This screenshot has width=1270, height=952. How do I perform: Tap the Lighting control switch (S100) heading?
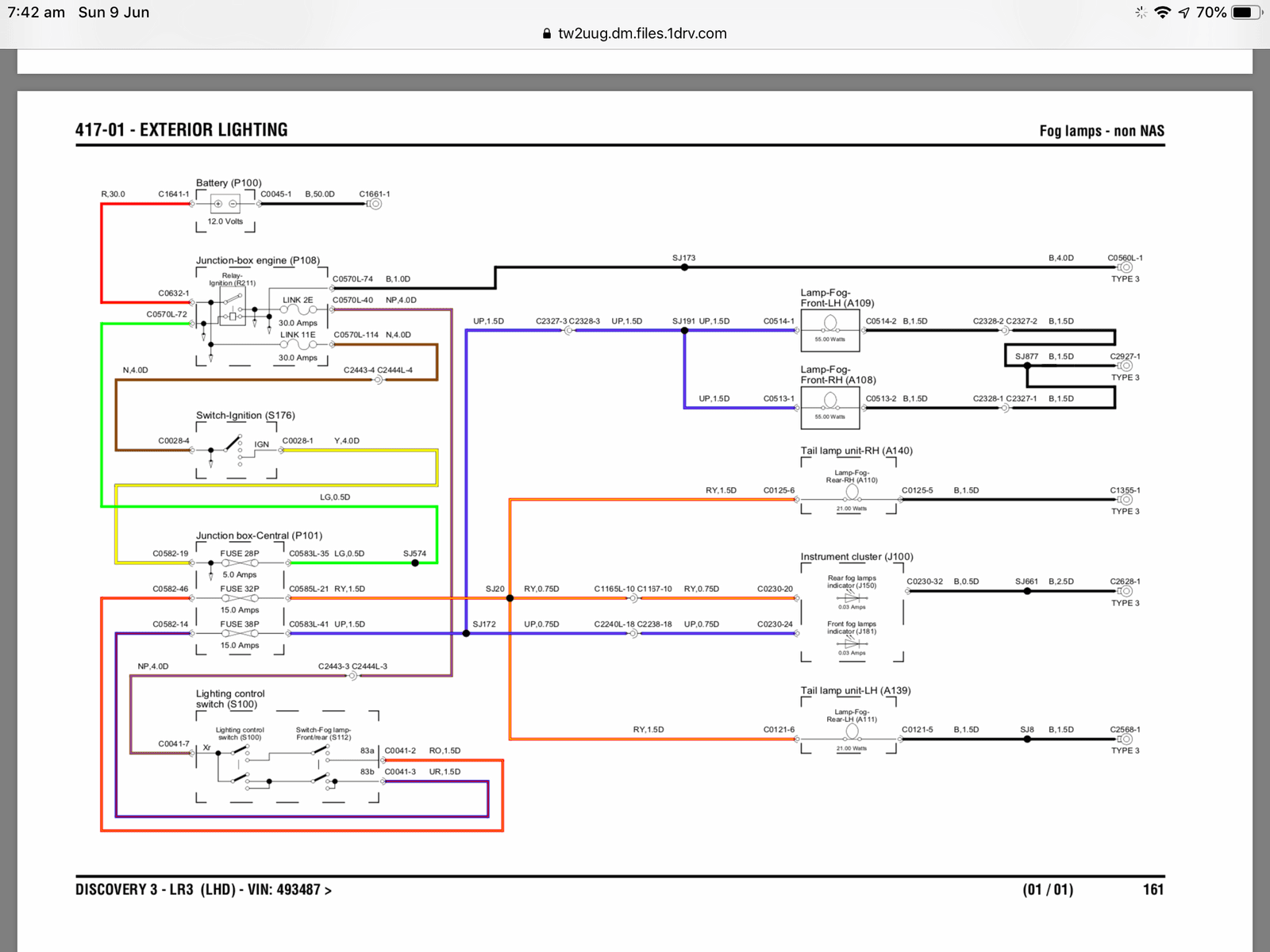[230, 699]
